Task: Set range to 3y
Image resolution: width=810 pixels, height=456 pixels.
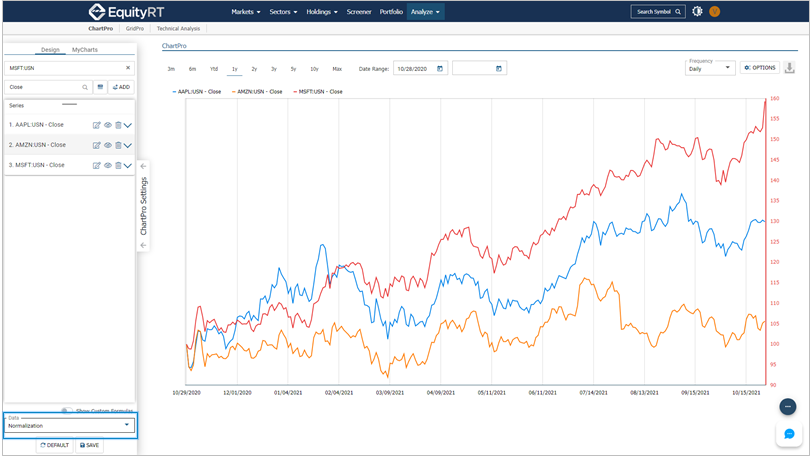Action: [x=274, y=69]
